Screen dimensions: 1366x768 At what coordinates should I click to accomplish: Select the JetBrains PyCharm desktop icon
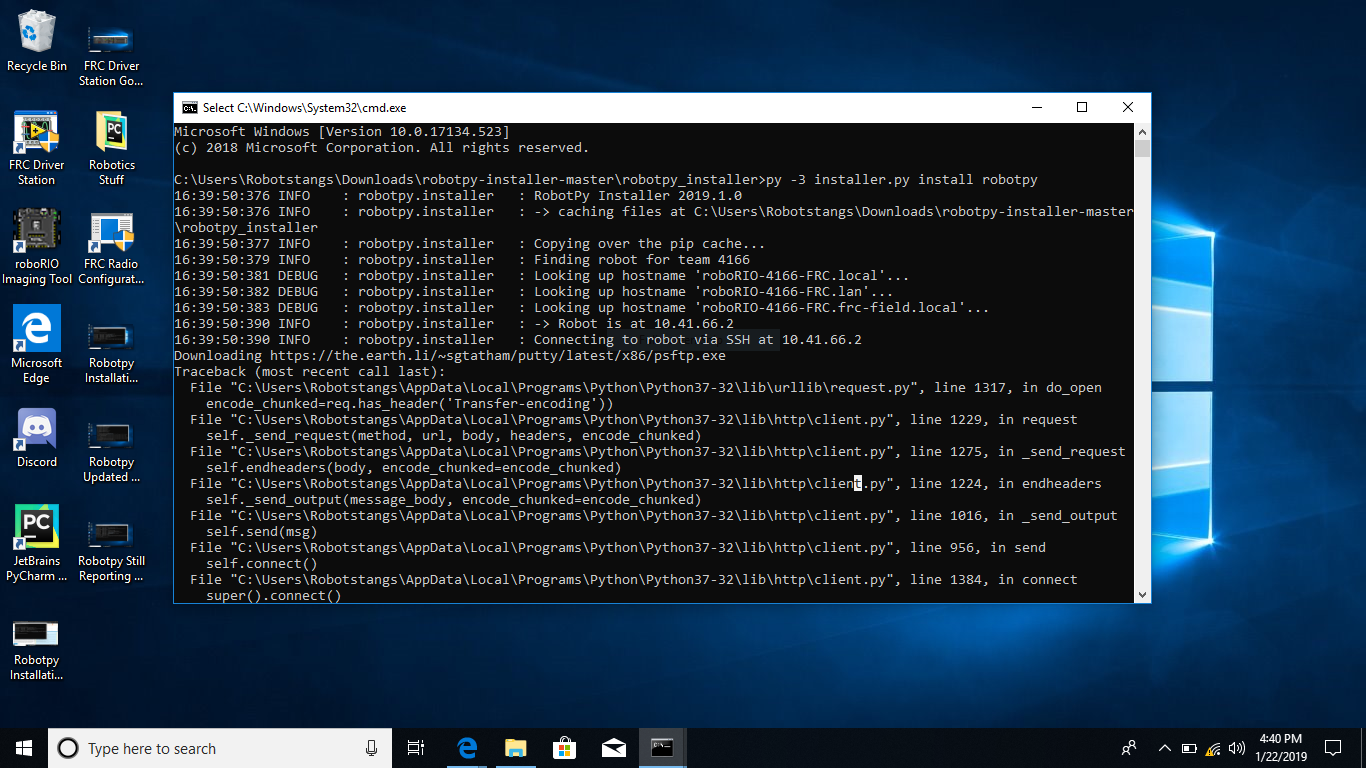[37, 544]
